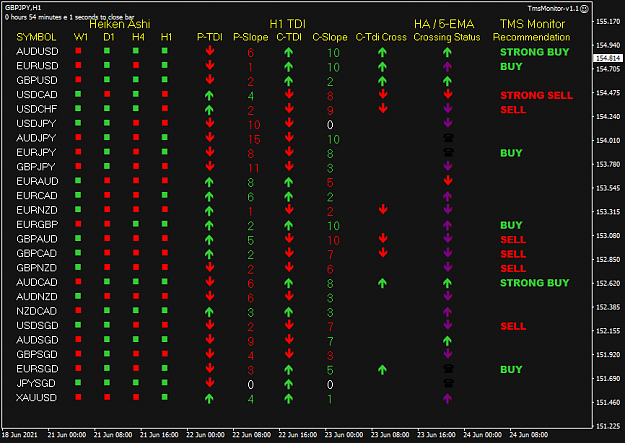Click EURAUD red HA/5-EMA down arrow

tap(448, 181)
